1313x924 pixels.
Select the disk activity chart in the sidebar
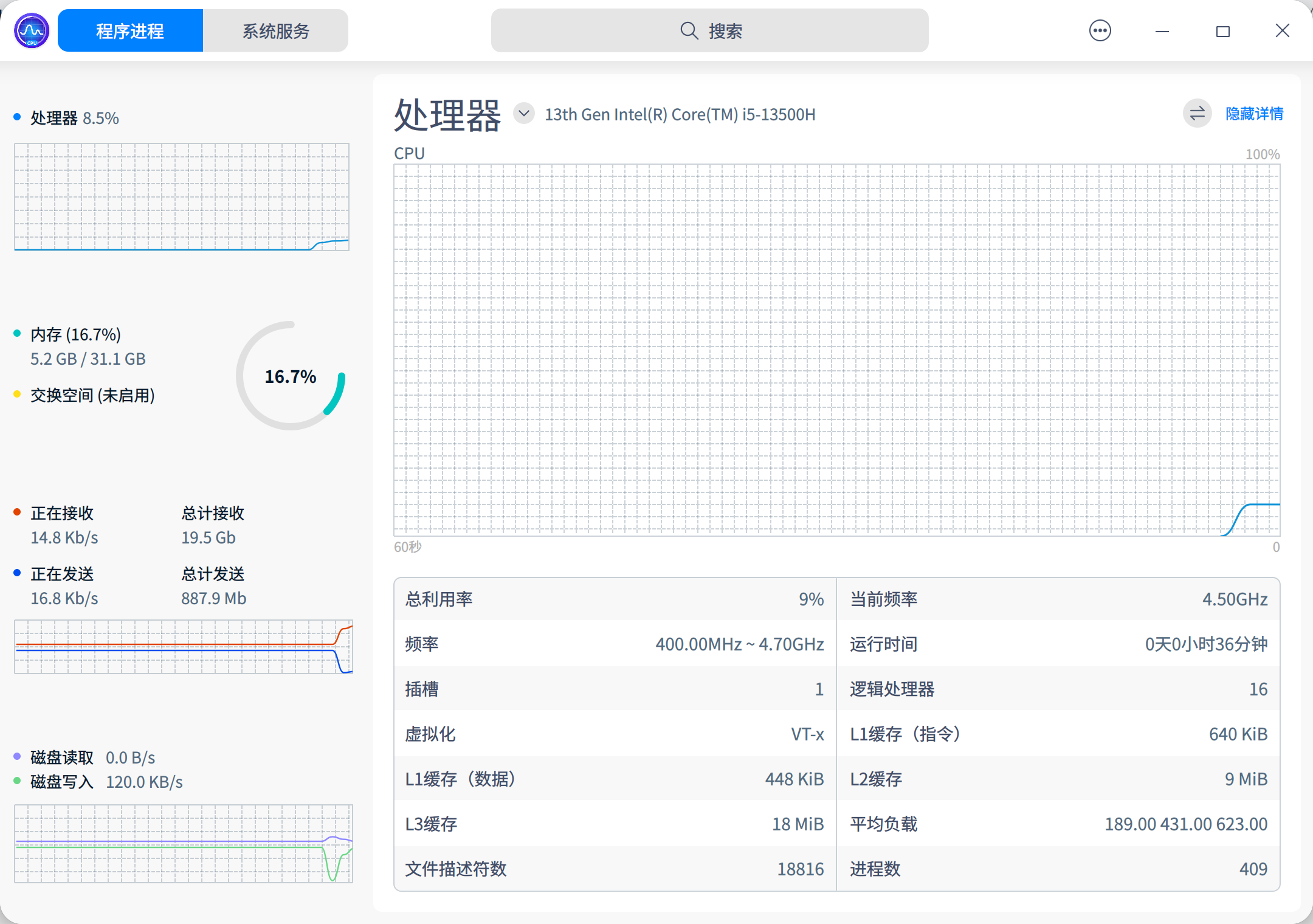tap(183, 844)
